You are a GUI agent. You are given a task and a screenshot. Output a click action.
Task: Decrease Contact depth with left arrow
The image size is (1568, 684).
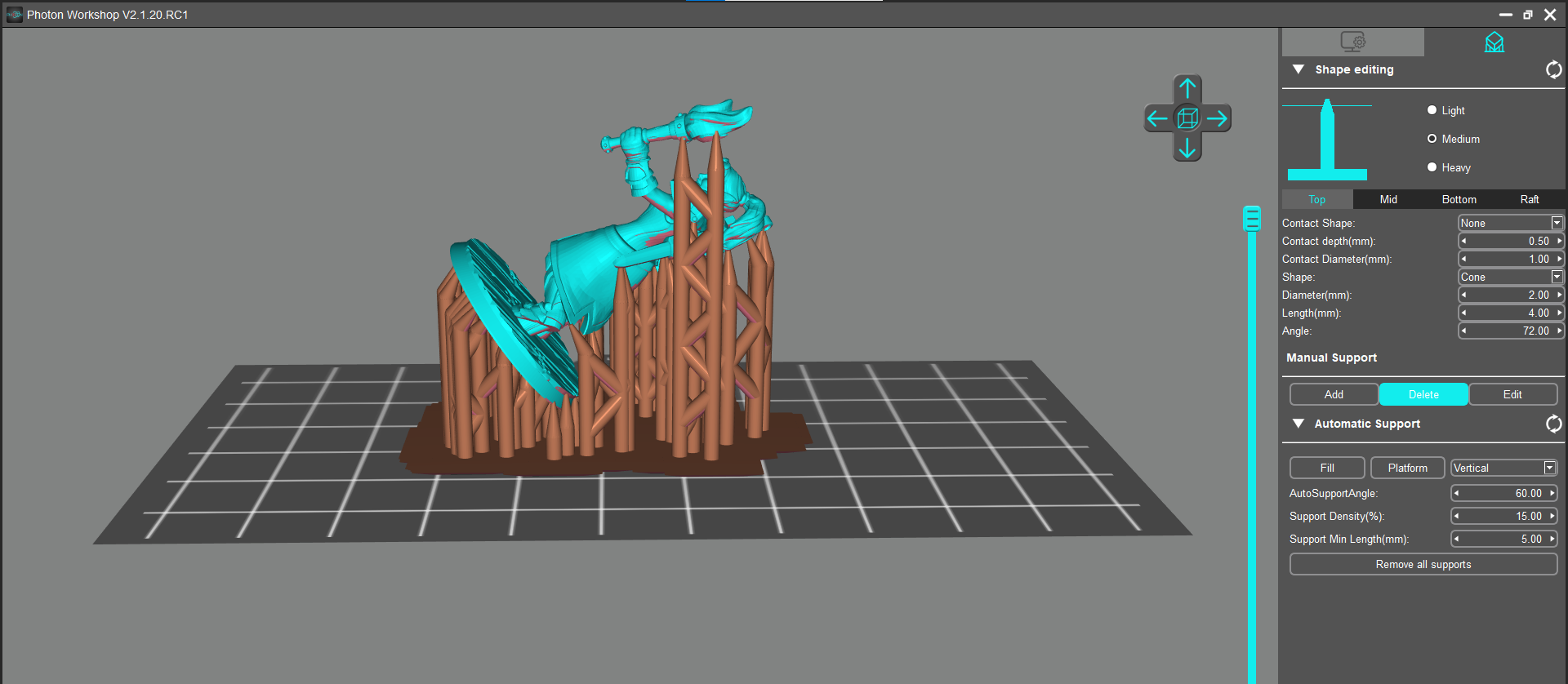pos(1463,241)
